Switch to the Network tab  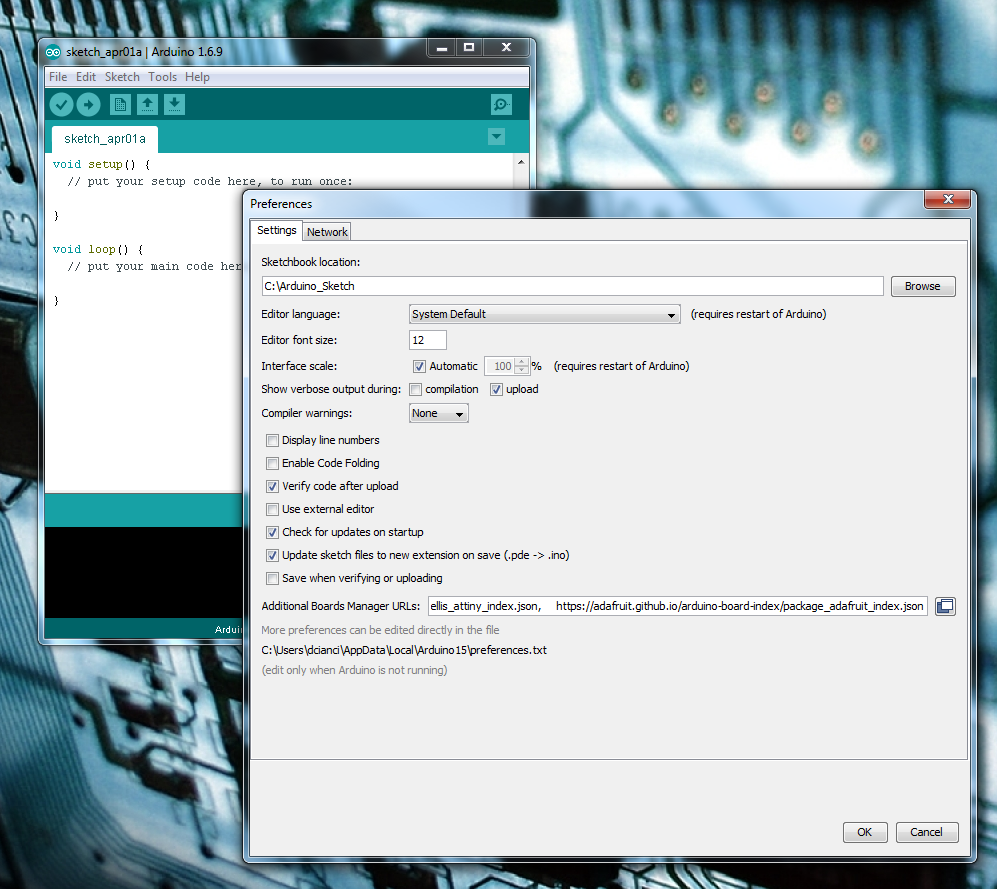(x=327, y=232)
